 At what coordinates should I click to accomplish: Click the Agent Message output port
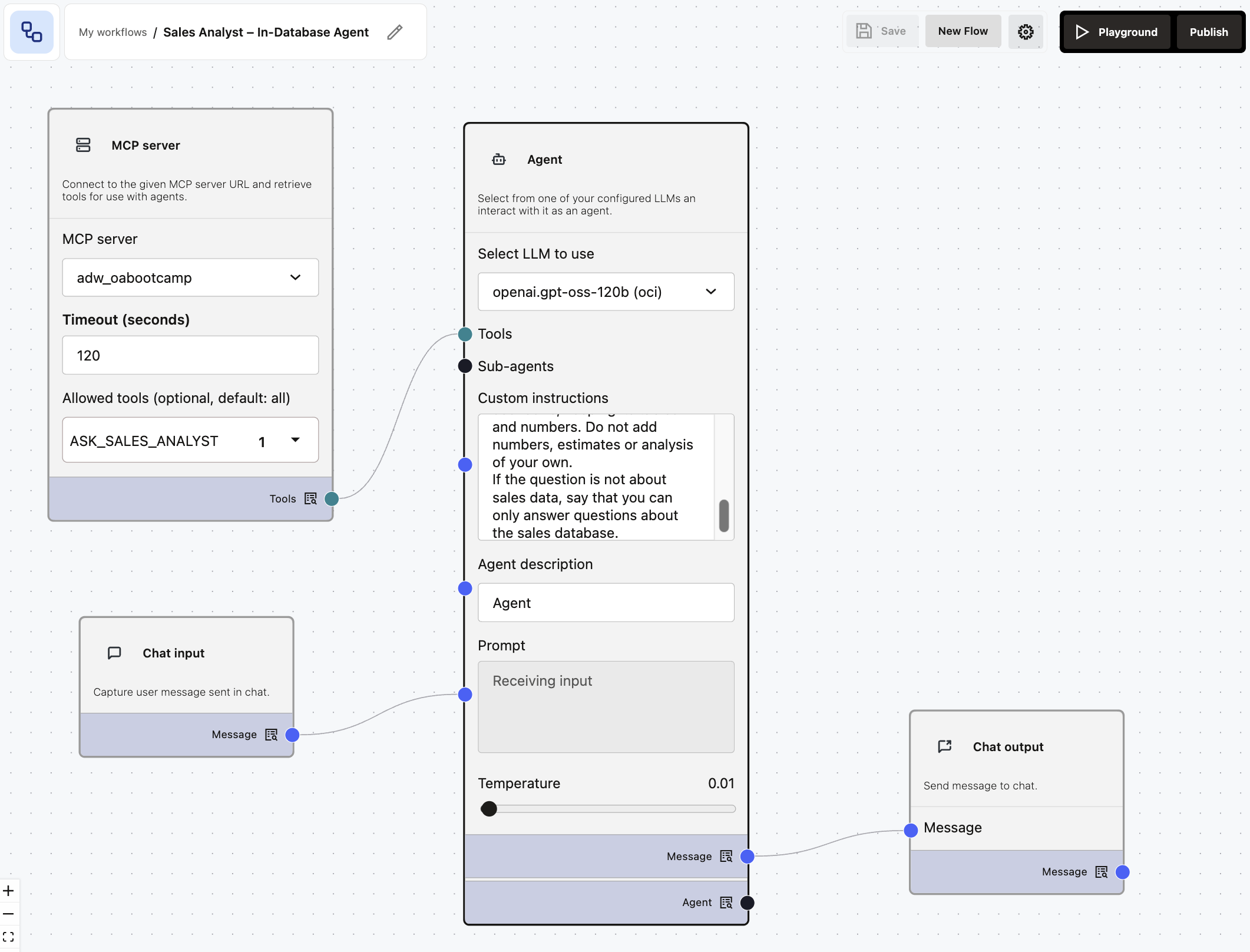(747, 857)
